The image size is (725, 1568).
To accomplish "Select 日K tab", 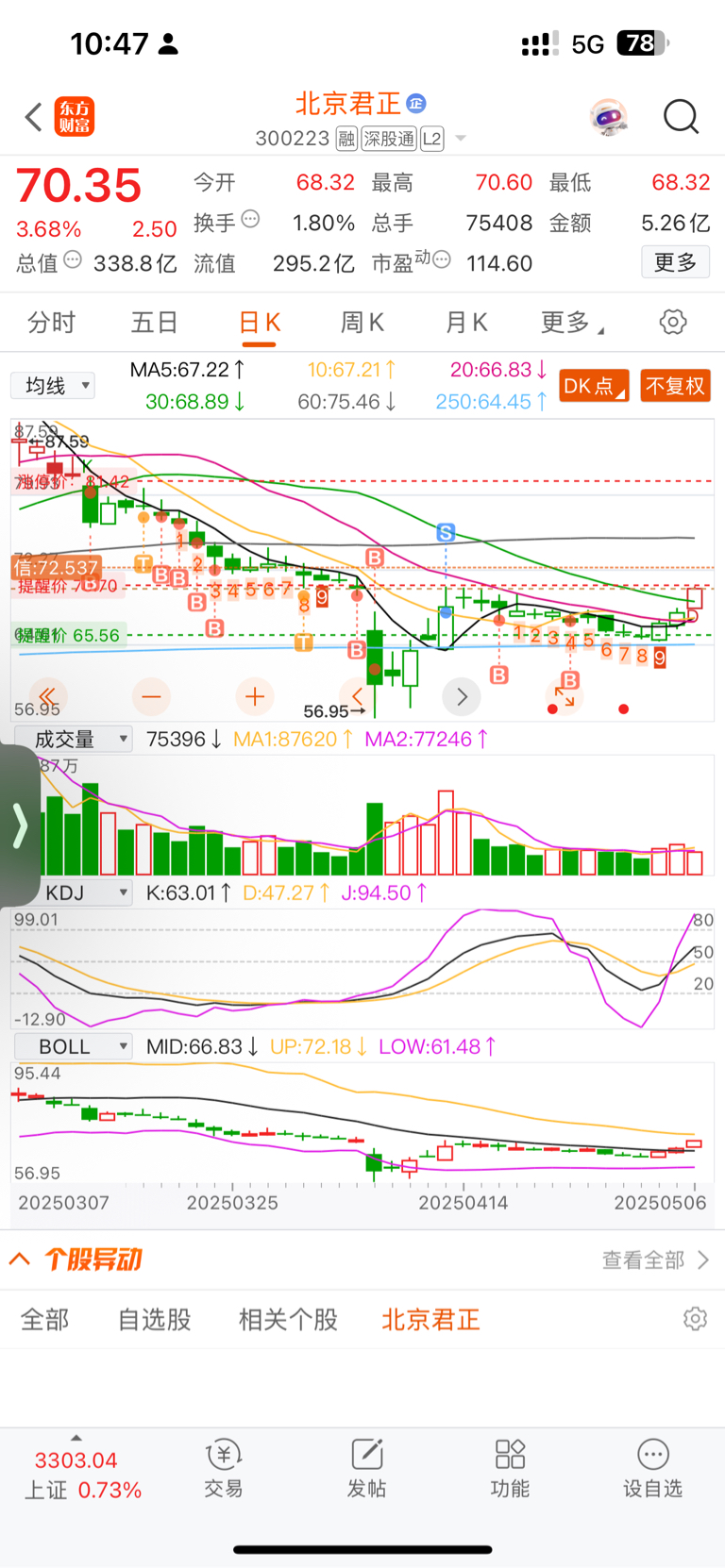I will click(259, 323).
